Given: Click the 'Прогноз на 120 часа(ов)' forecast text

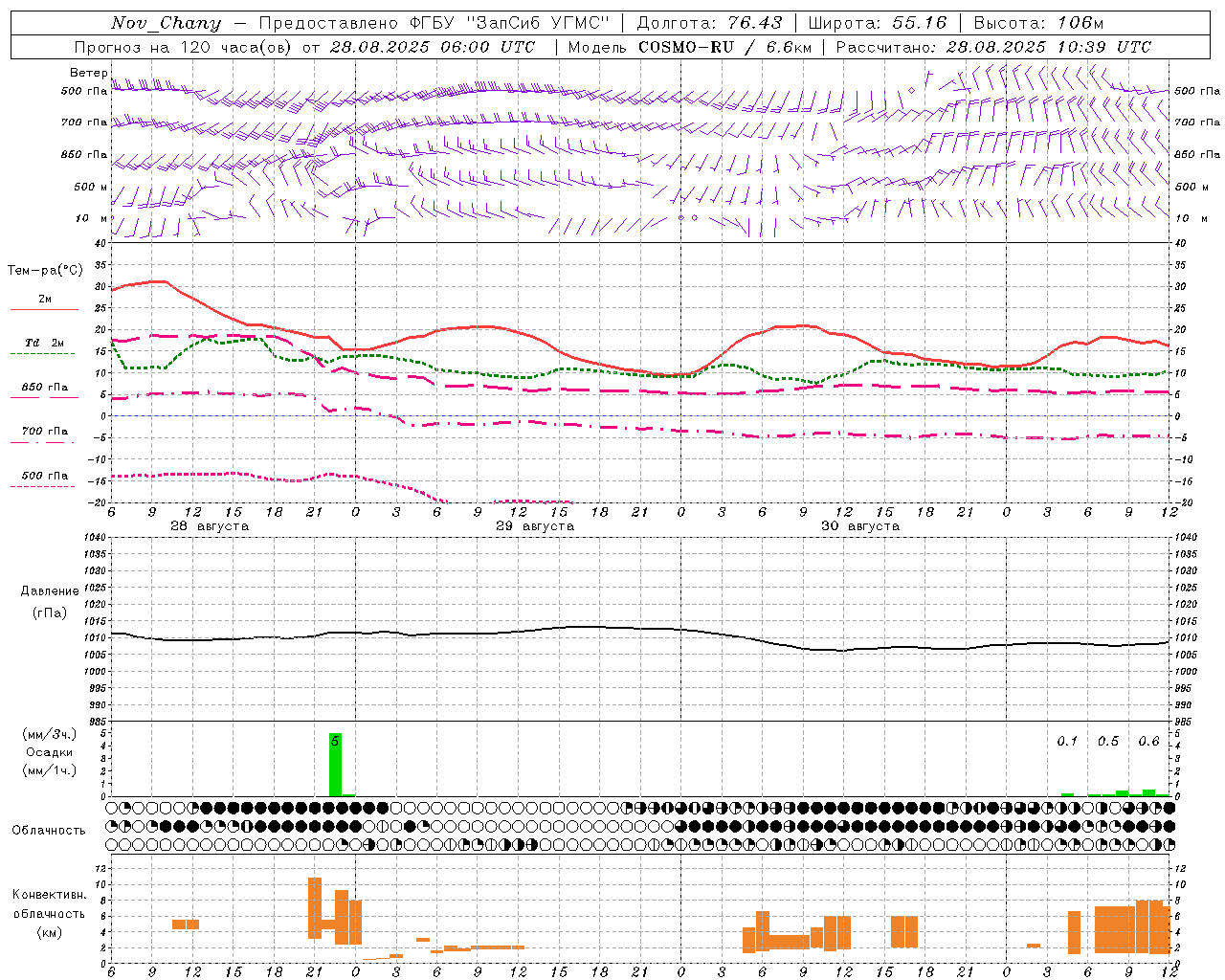Looking at the screenshot, I should click(x=184, y=47).
